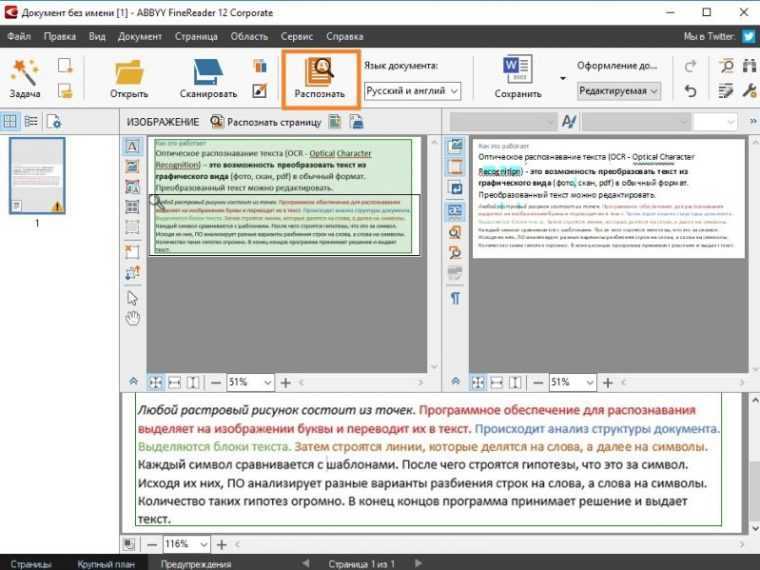760x570 pixels.
Task: Open the Вид menu
Action: (x=97, y=36)
